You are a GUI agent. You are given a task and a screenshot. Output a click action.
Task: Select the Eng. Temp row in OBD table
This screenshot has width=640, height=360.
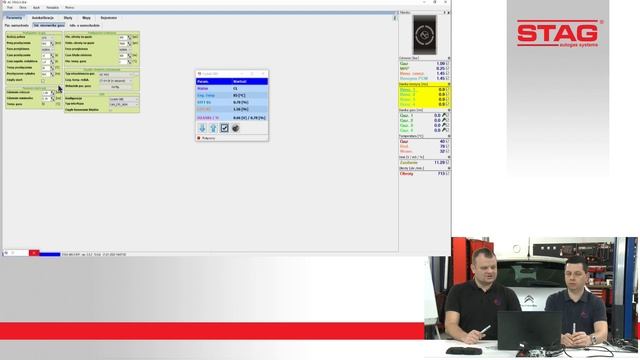232,95
